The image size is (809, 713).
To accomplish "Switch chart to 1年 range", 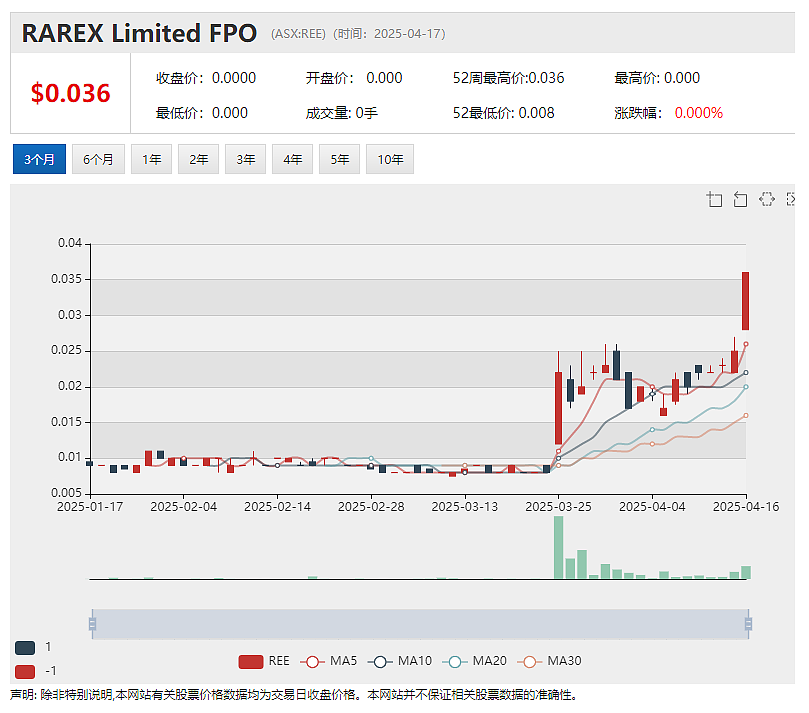I will click(x=151, y=159).
